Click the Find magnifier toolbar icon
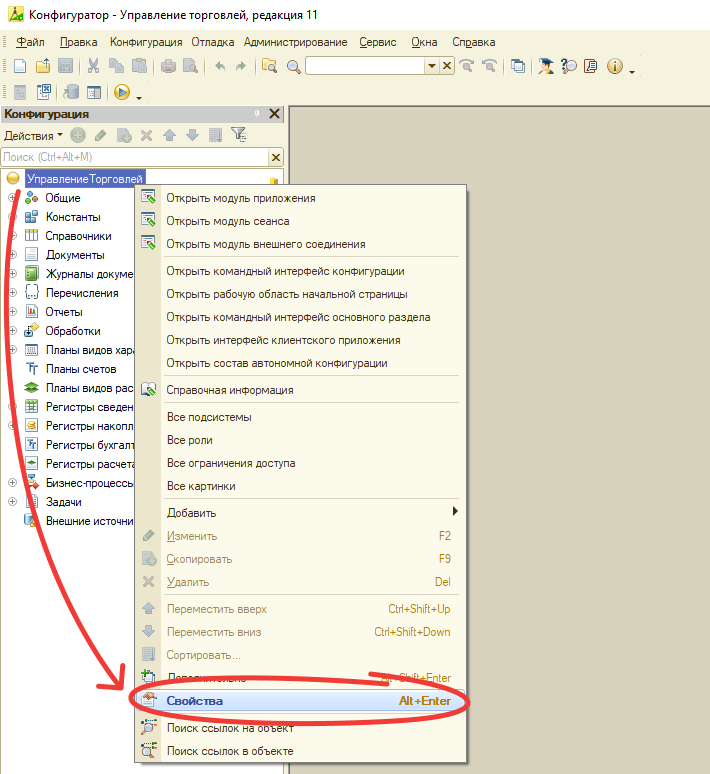 (294, 67)
